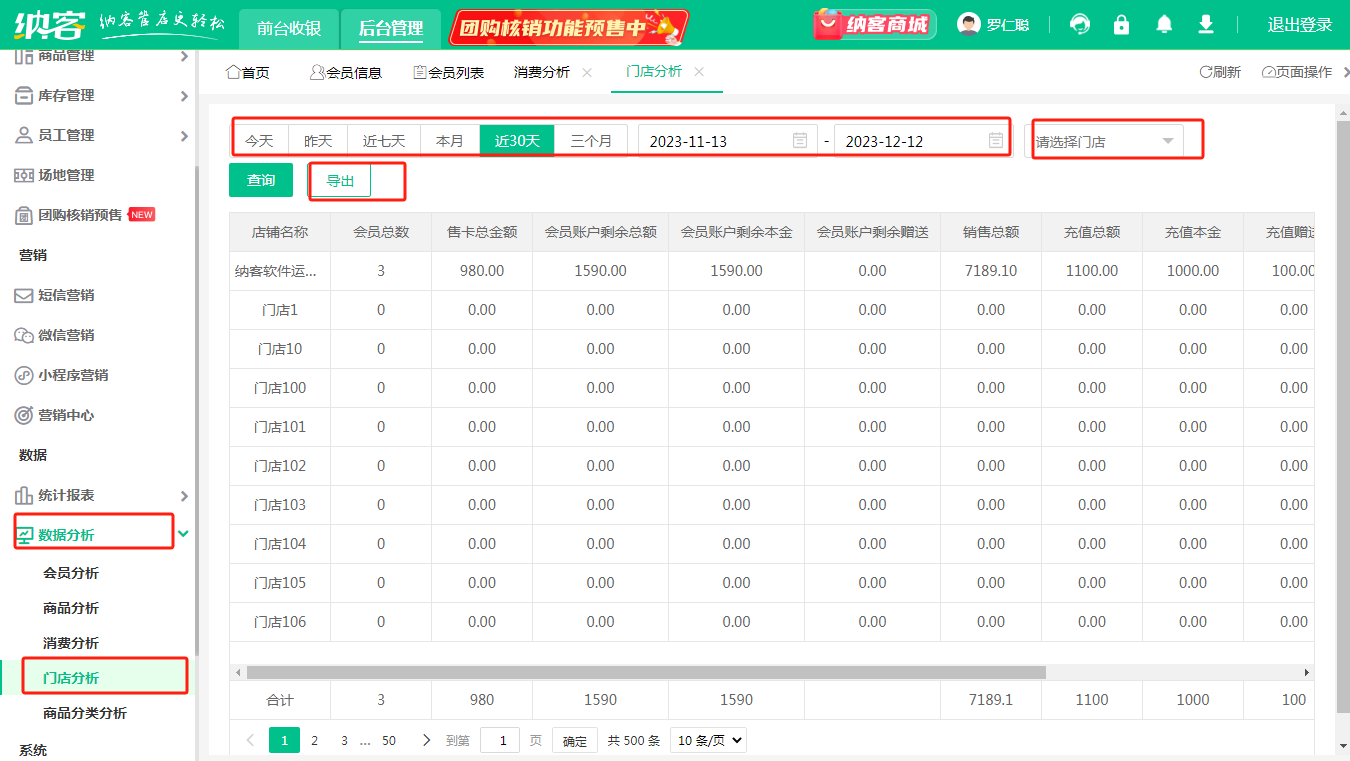
Task: Open the 请选择门店 store dropdown
Action: click(1105, 141)
